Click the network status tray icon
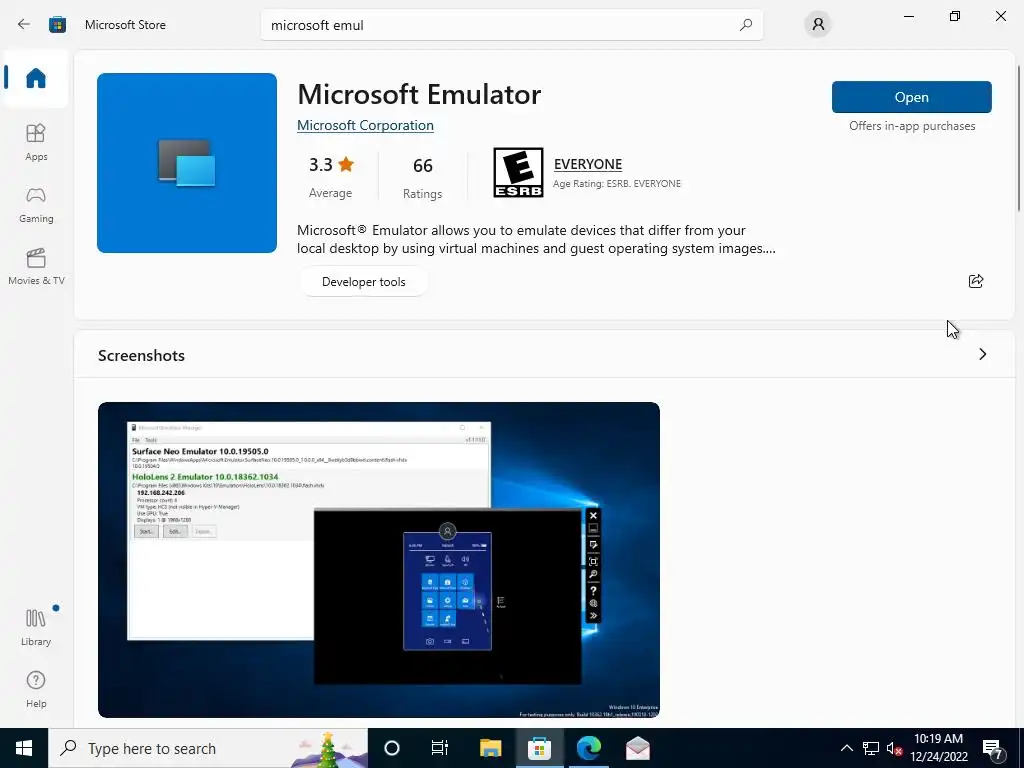 tap(871, 748)
